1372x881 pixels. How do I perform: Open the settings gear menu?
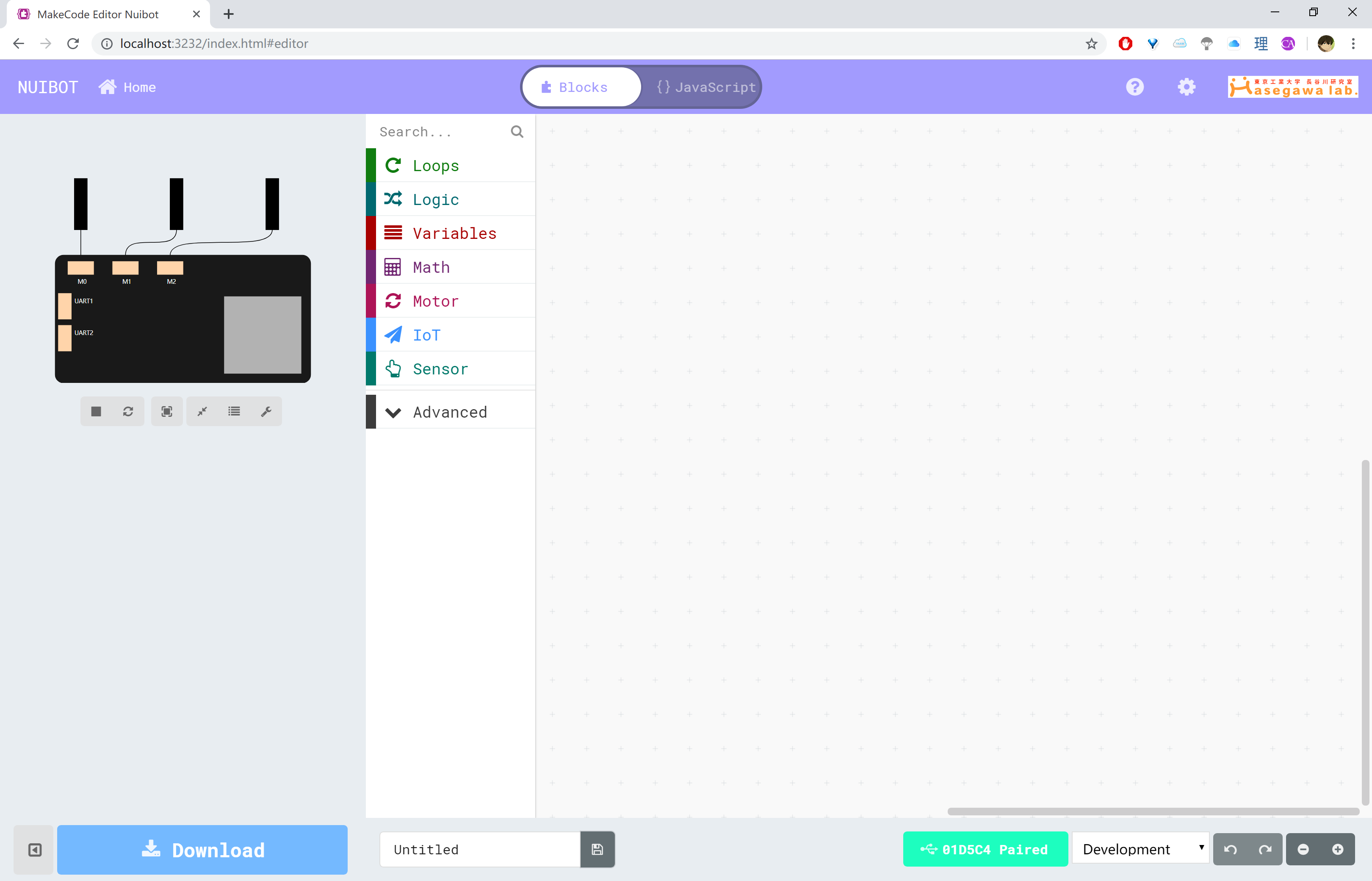pyautogui.click(x=1187, y=87)
